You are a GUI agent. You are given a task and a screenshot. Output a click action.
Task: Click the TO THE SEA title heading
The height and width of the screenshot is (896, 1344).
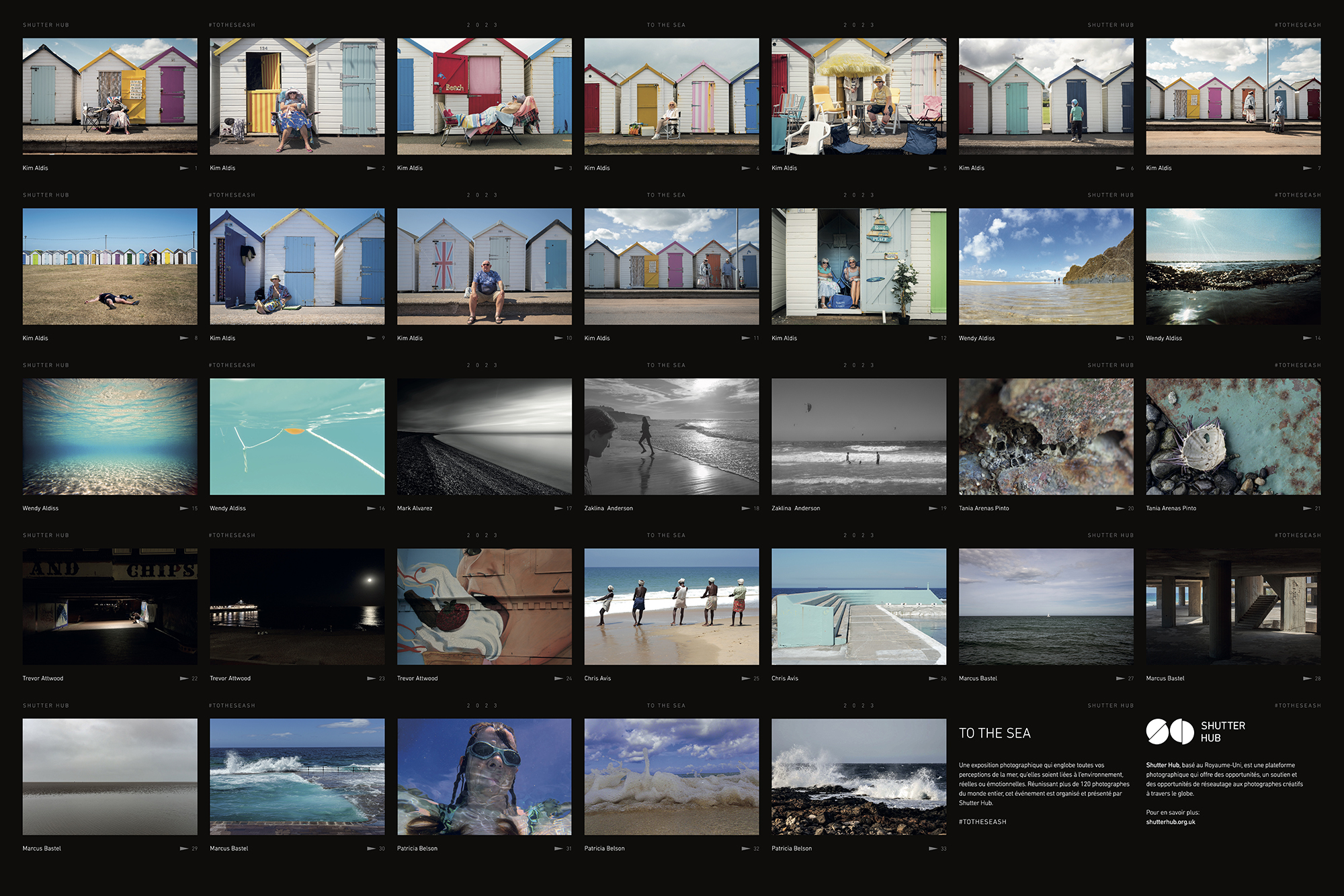tap(995, 734)
